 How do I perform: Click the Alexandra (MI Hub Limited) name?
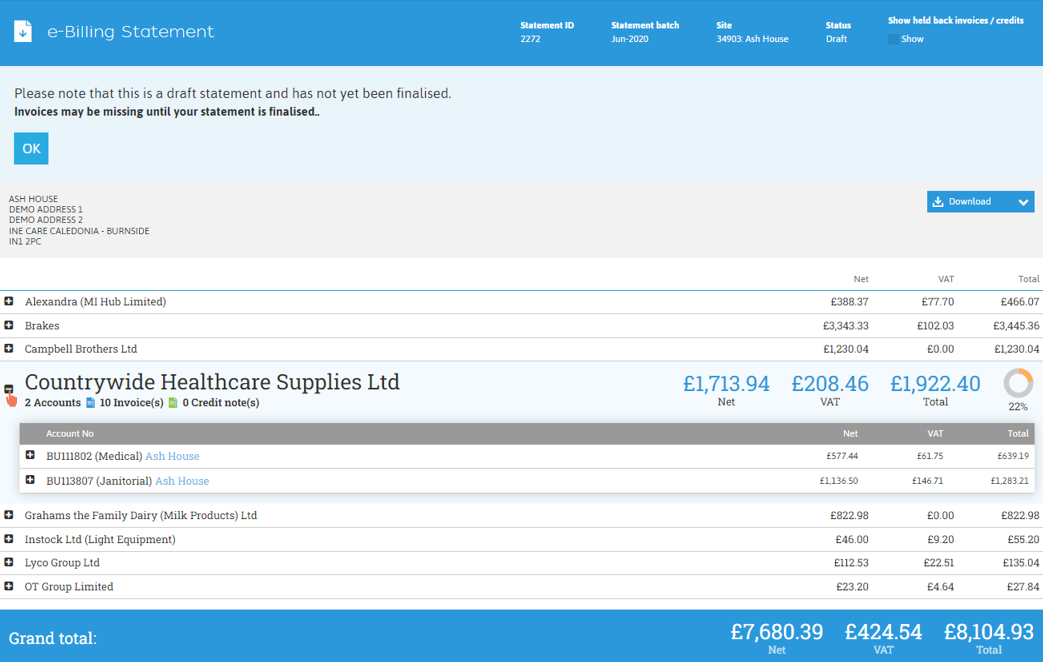tap(95, 302)
